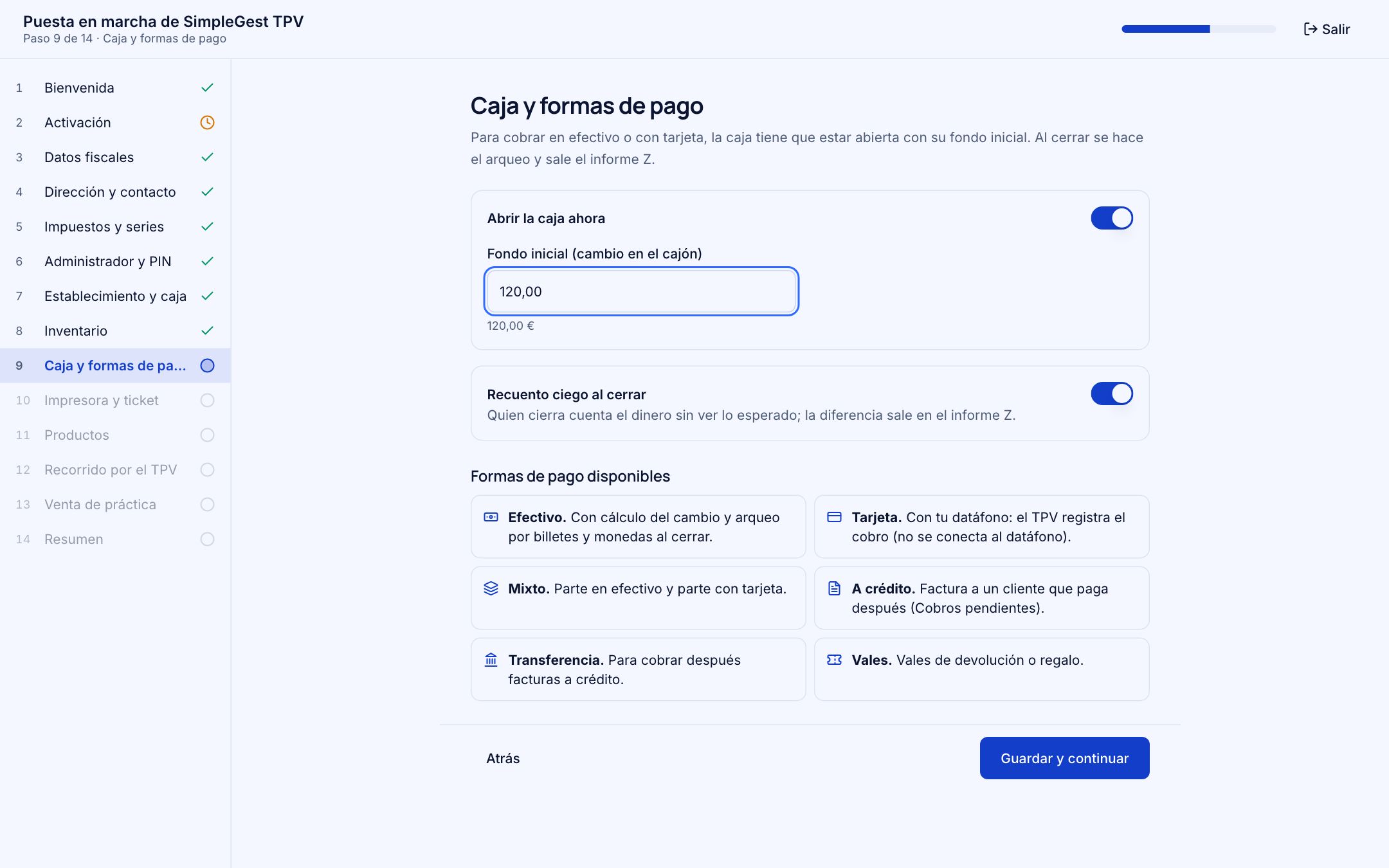Click the checkmark icon for Impuestos y series
The height and width of the screenshot is (868, 1389).
tap(207, 226)
